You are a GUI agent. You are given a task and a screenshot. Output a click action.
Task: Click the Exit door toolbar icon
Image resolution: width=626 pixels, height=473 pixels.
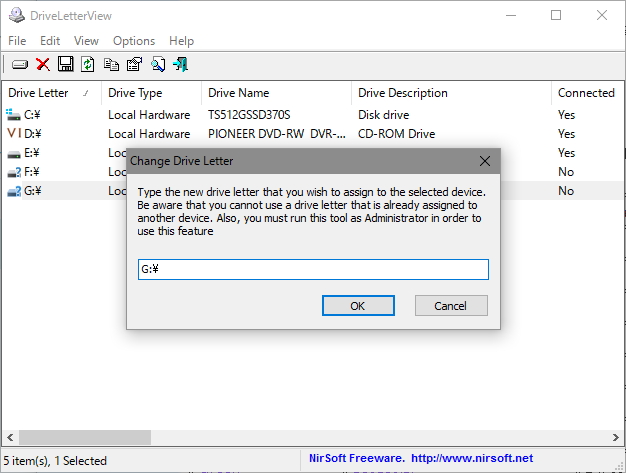pos(180,64)
